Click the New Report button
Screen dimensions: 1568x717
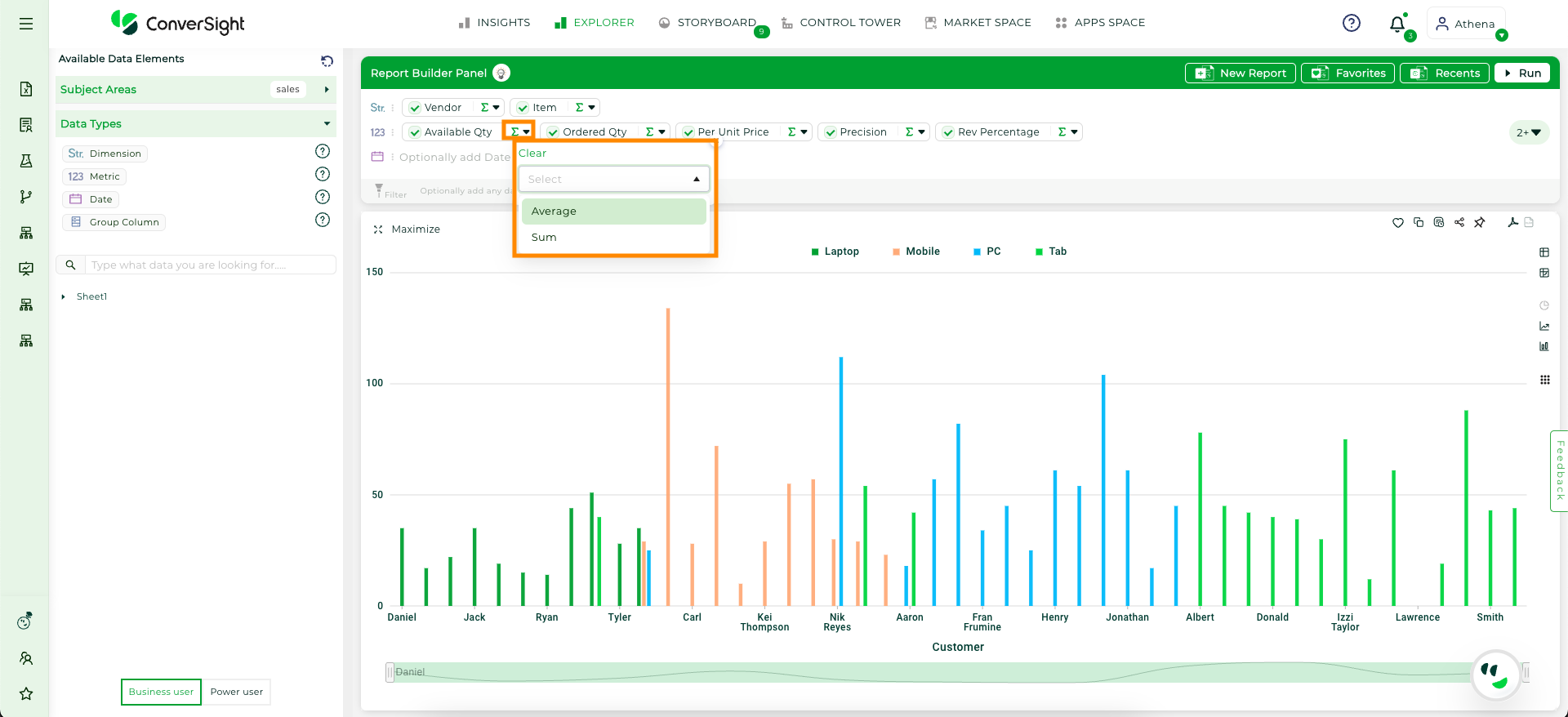click(x=1240, y=73)
